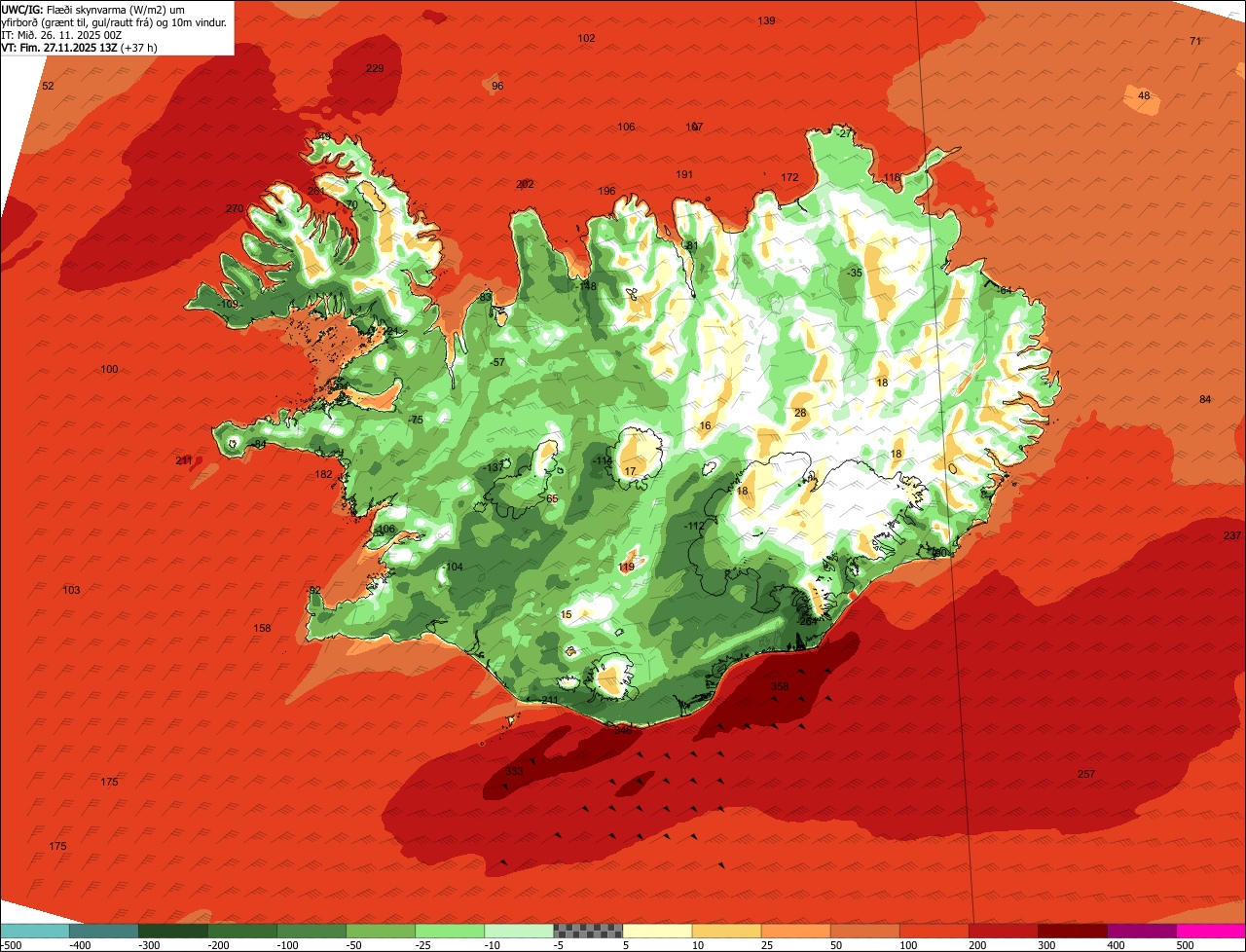The height and width of the screenshot is (952, 1246).
Task: Click the -500 label on the legend scale
Action: point(12,945)
